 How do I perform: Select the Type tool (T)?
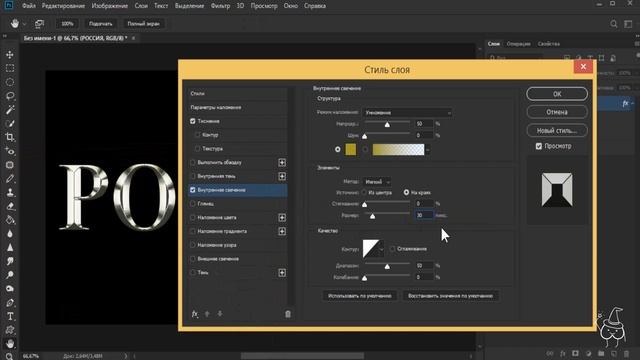click(10, 316)
